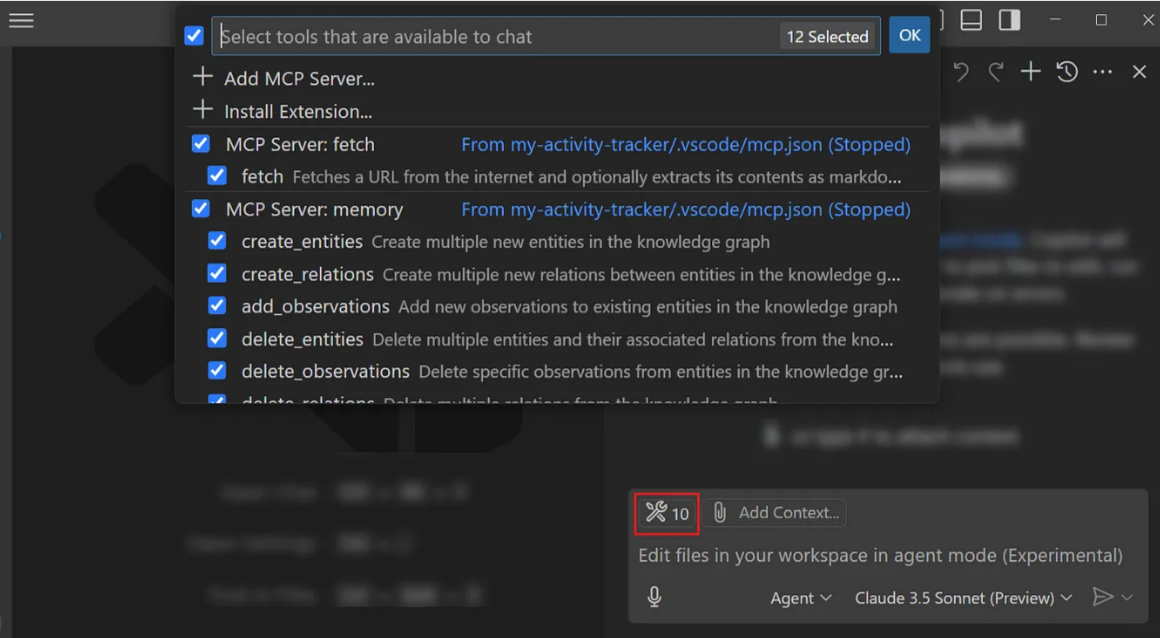Send the chat message with arrow icon
The width and height of the screenshot is (1160, 638).
point(1102,597)
